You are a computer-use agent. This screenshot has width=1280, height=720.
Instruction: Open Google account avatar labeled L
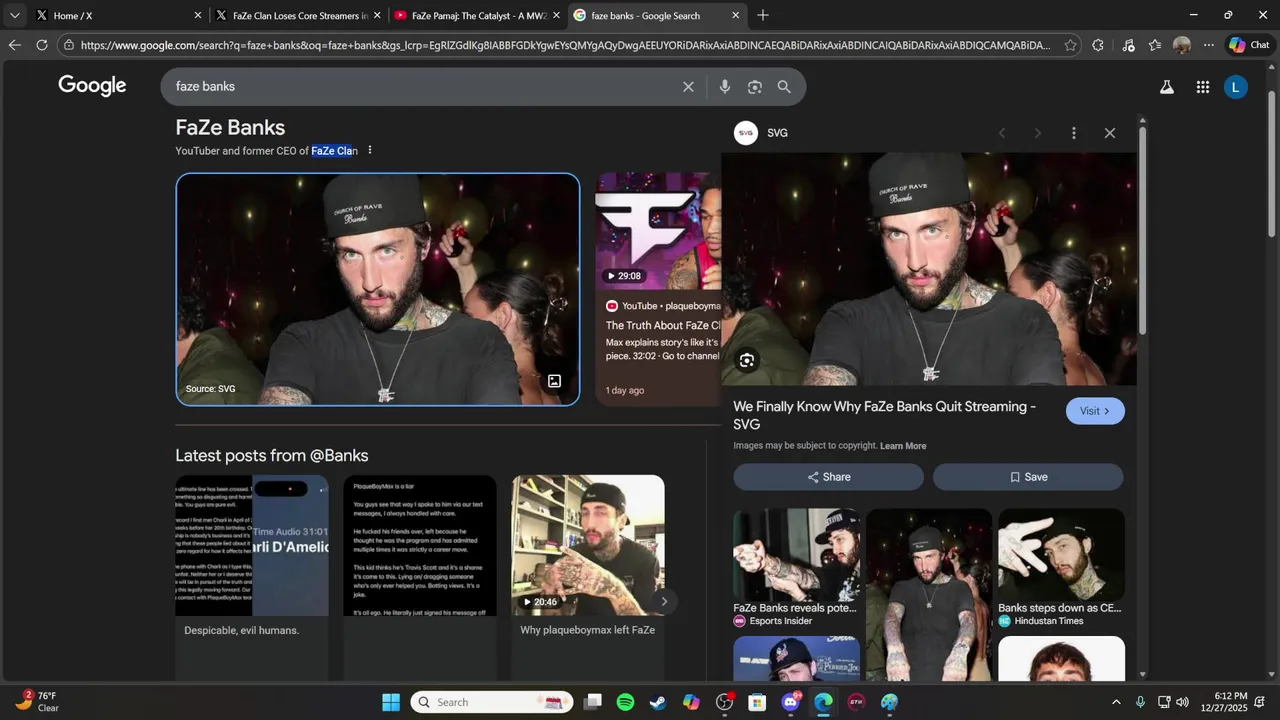coord(1235,87)
